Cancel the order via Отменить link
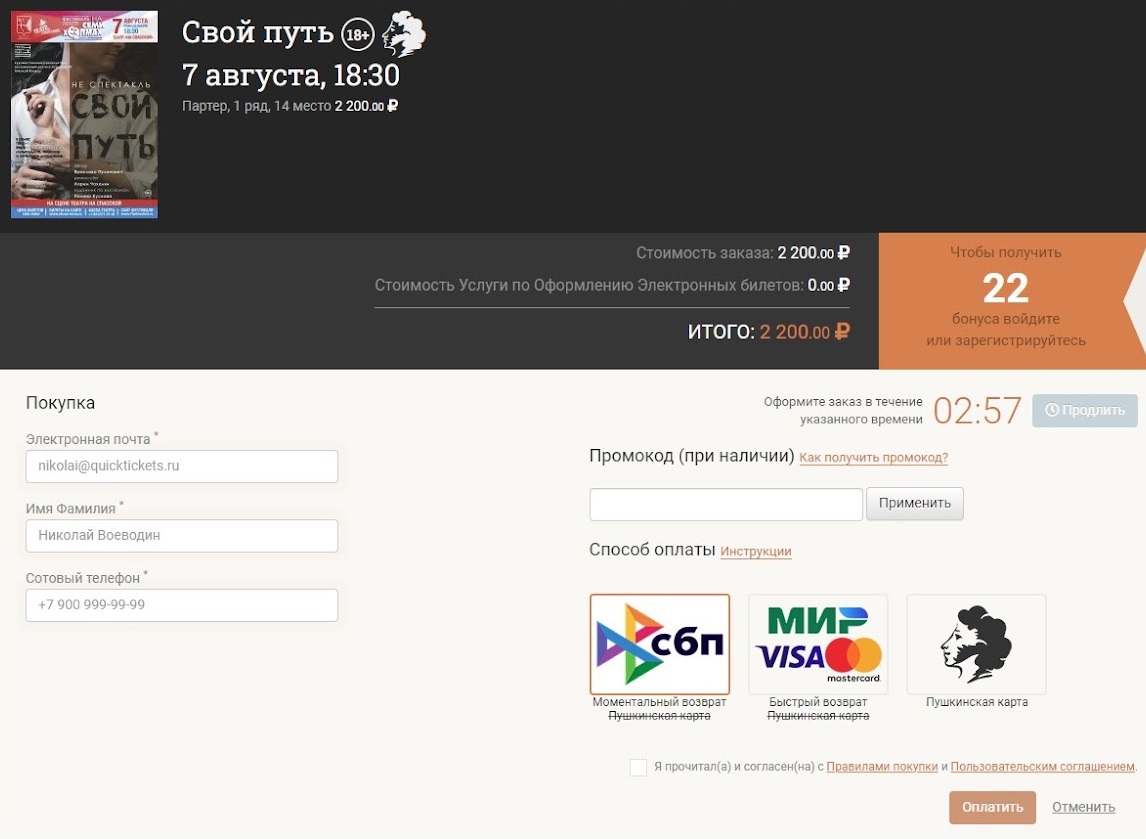The height and width of the screenshot is (839, 1146). pyautogui.click(x=1083, y=807)
